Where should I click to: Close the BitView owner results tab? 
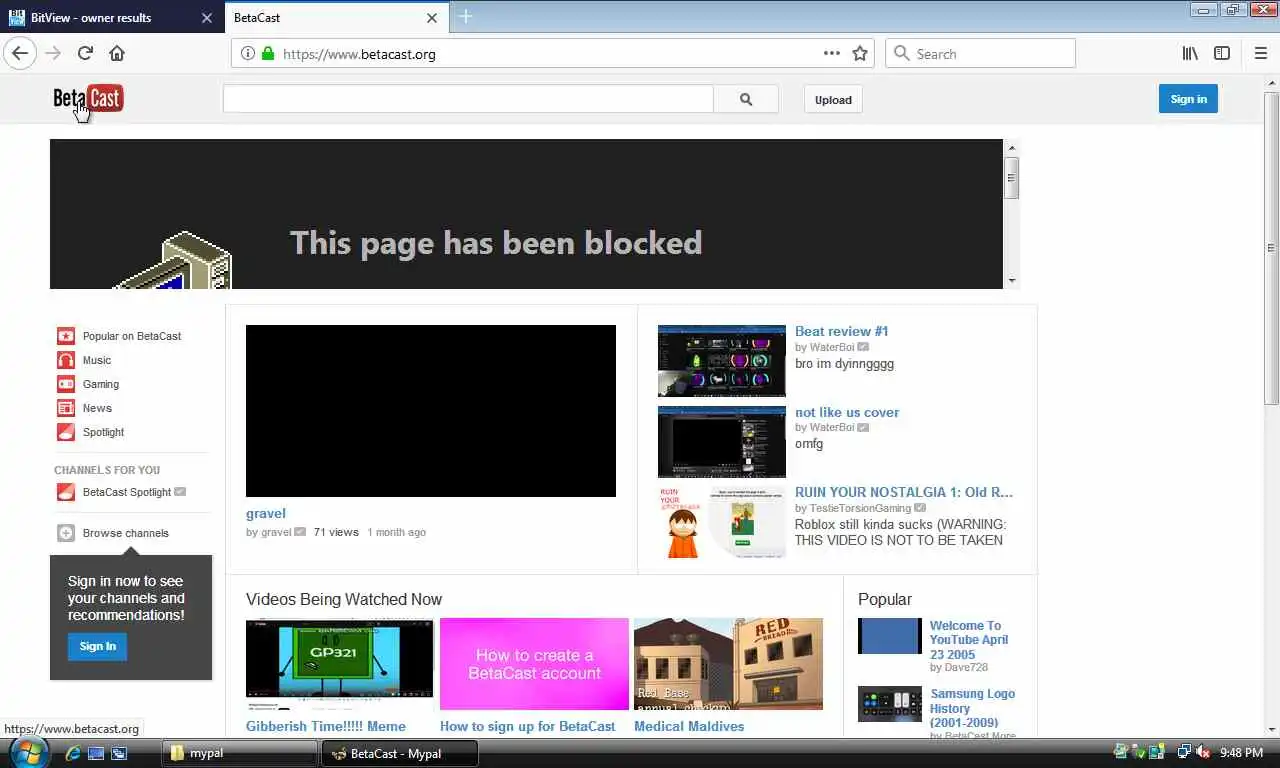[207, 18]
